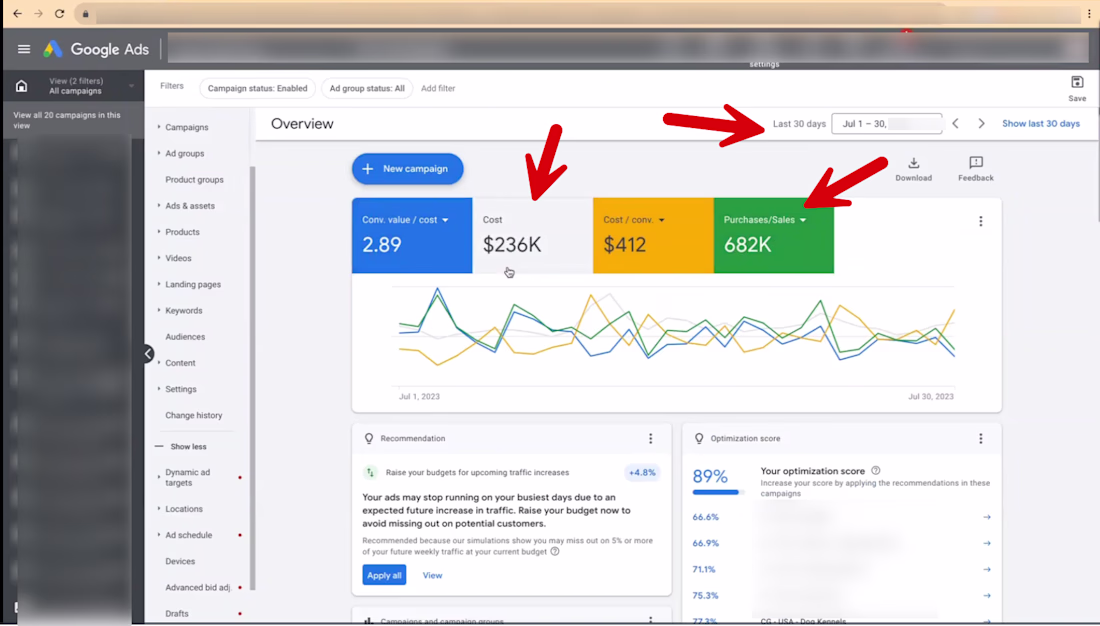Open the hamburger main menu

[24, 49]
